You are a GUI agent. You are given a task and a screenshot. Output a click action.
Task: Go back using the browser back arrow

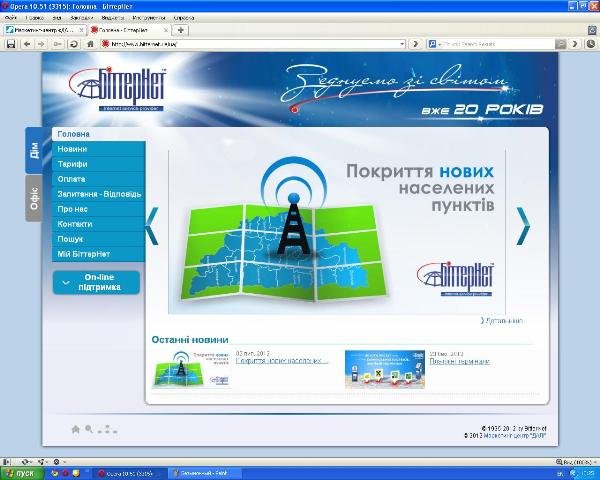point(27,44)
